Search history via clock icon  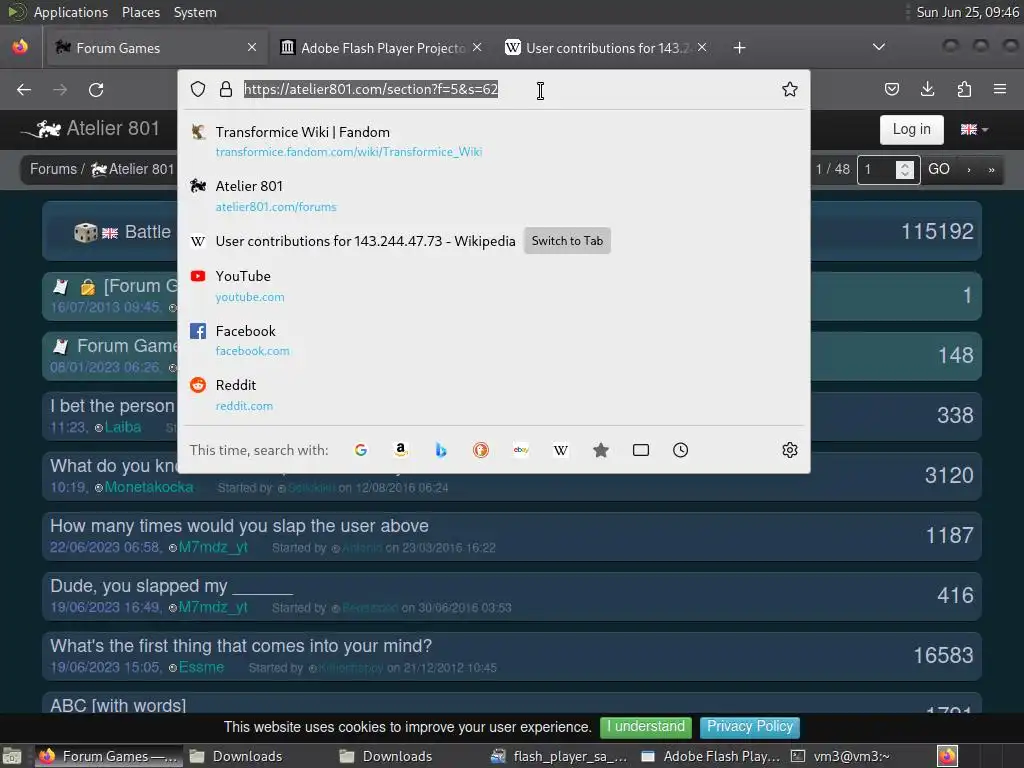680,450
